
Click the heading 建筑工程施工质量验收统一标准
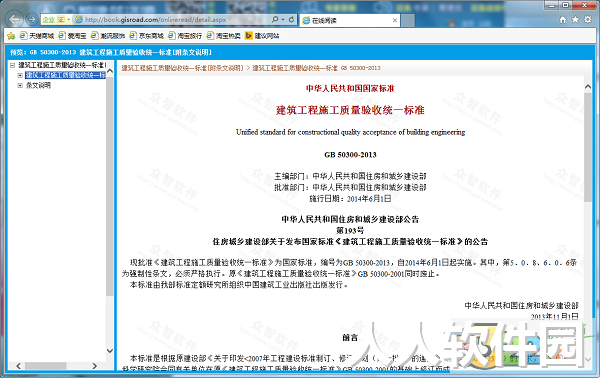click(x=350, y=110)
